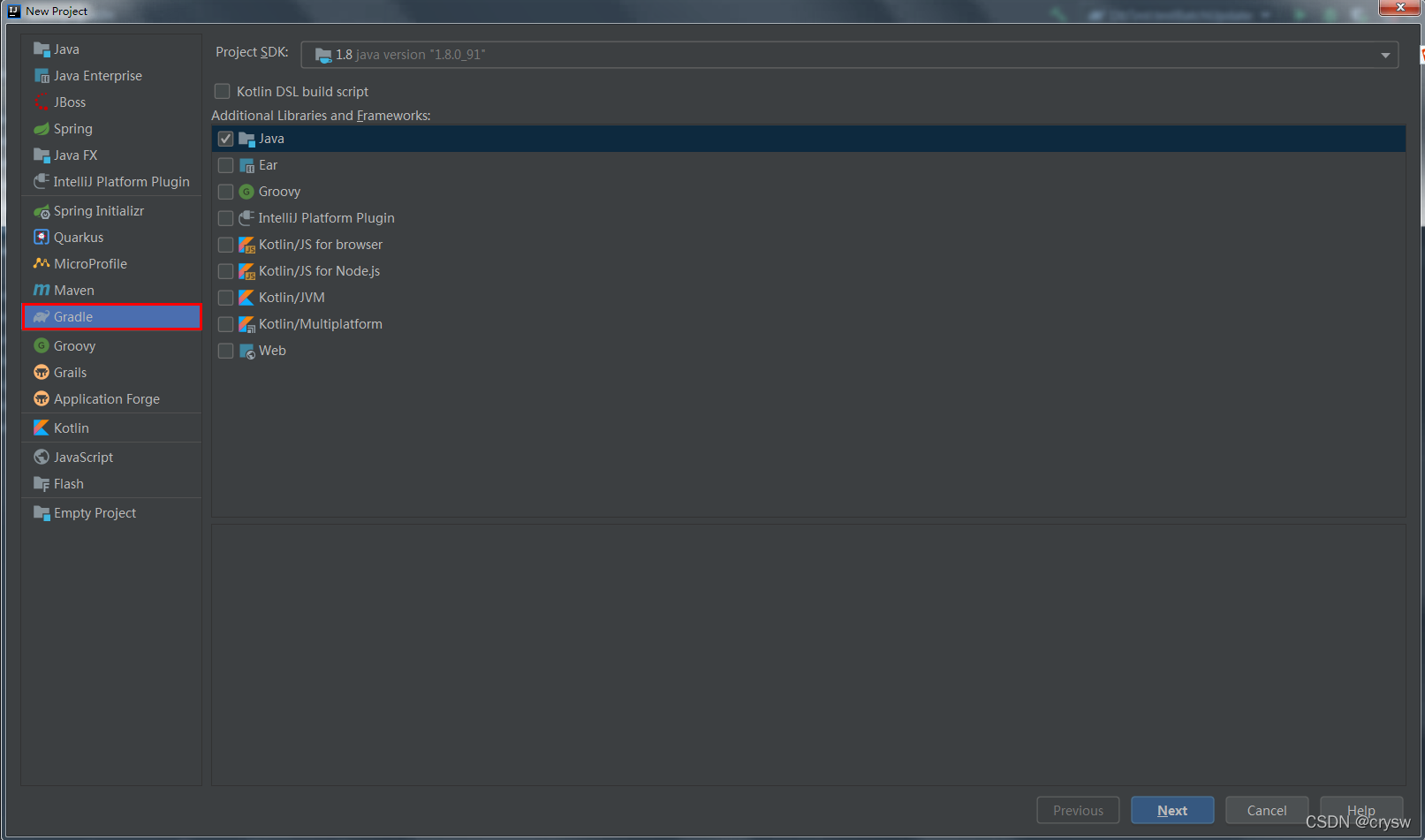Select the Flash folder icon
Screen dimensions: 1425x840
(x=42, y=484)
